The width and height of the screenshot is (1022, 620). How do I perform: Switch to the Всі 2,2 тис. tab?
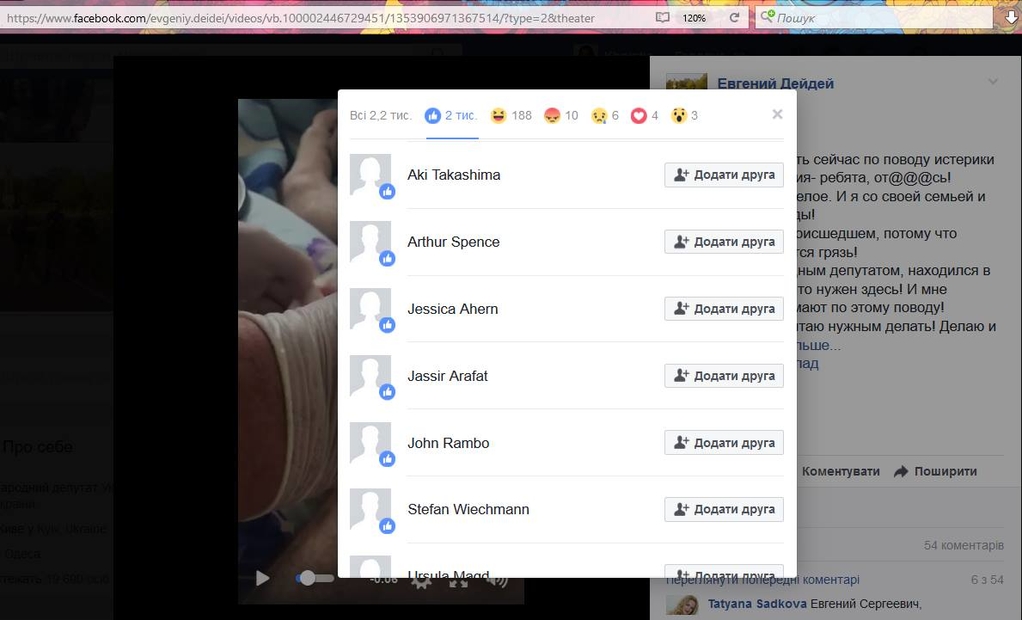(380, 115)
